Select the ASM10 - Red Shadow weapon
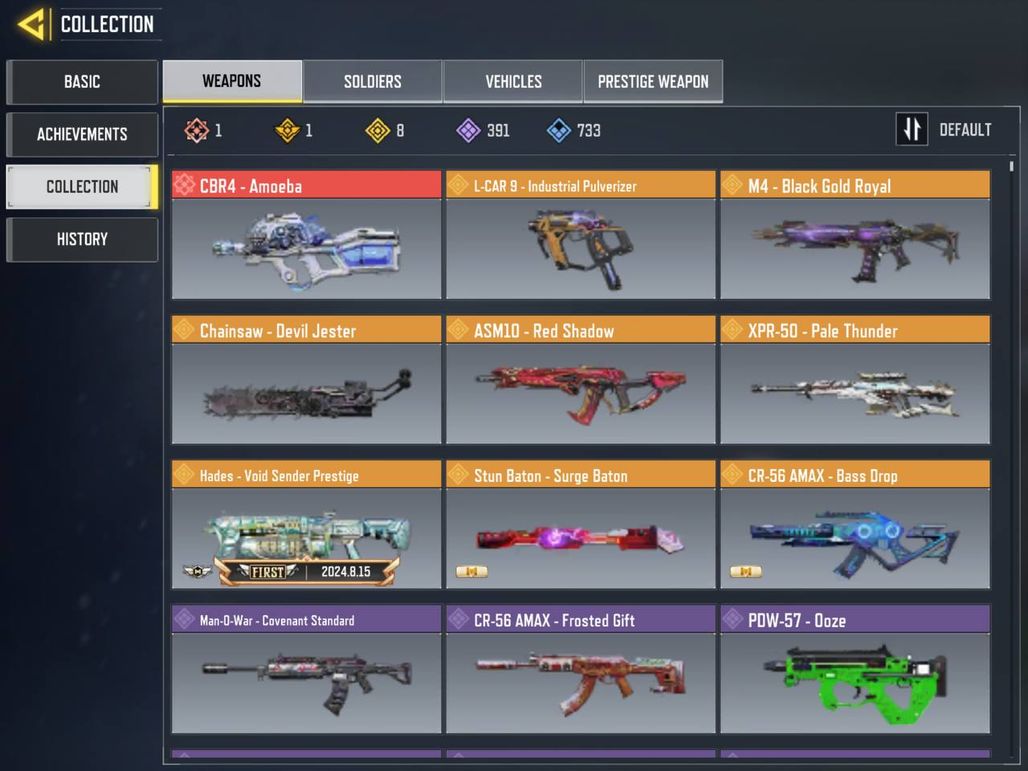Image resolution: width=1028 pixels, height=771 pixels. pos(580,380)
